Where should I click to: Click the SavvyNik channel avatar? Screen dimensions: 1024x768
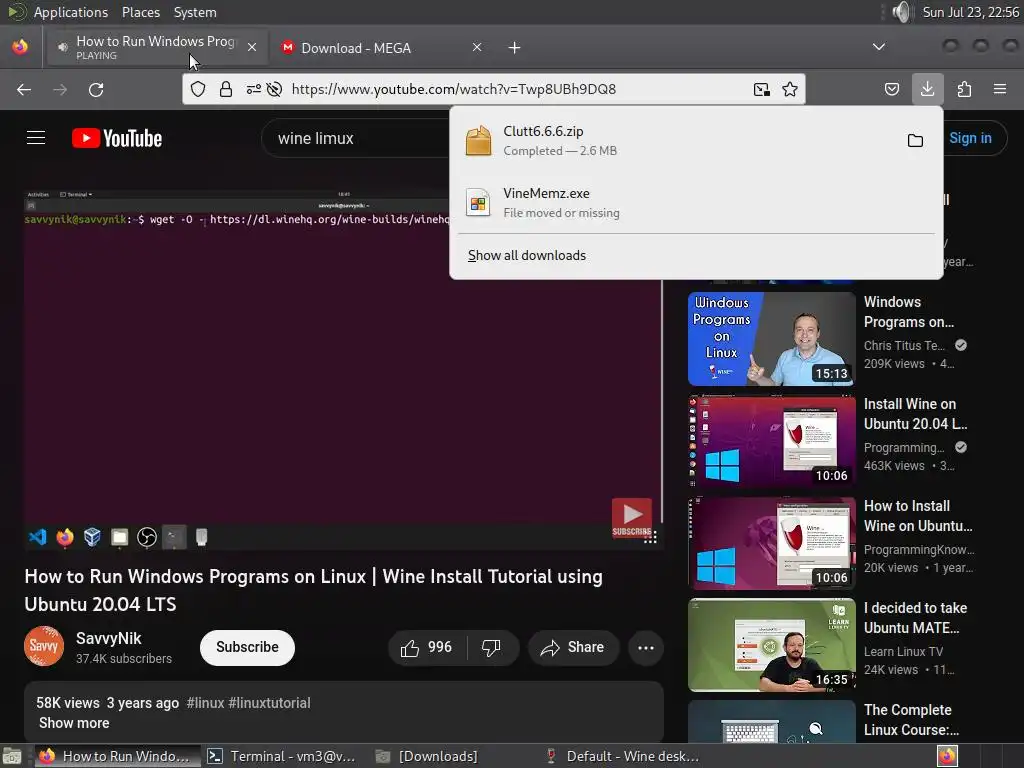44,647
